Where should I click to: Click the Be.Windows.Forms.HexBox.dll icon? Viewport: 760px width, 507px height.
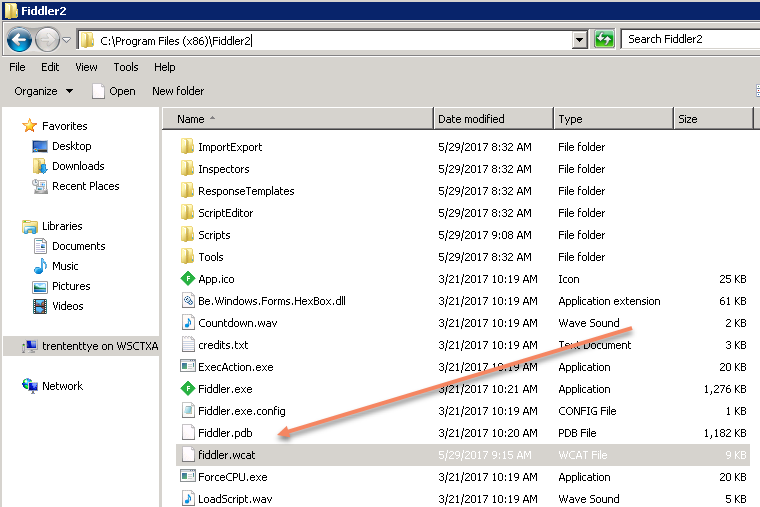(x=187, y=301)
